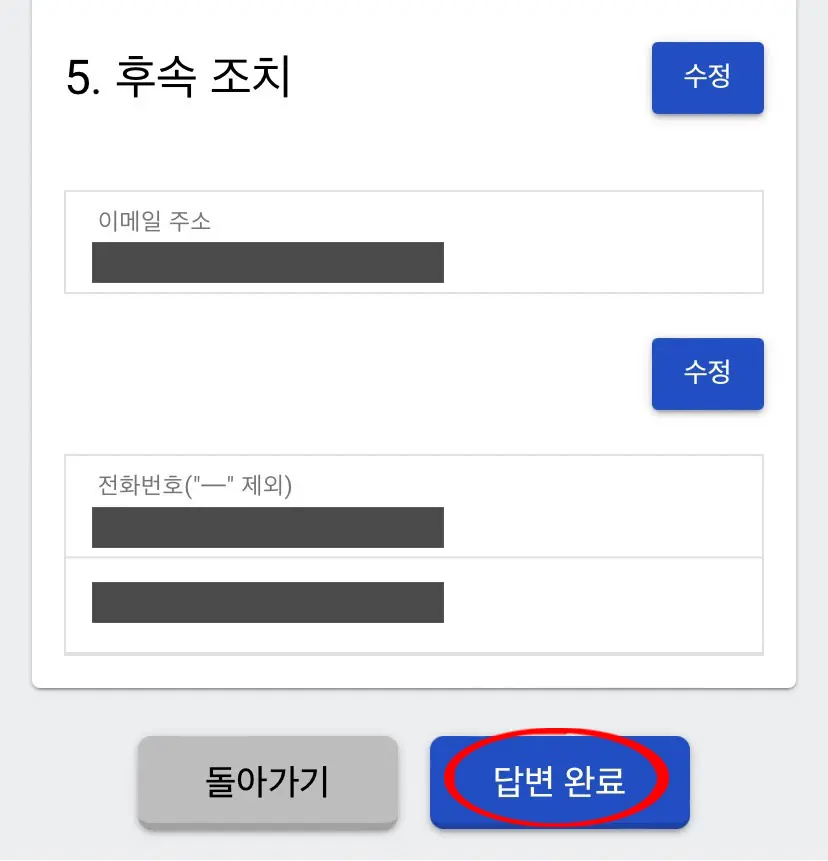Screen dimensions: 828x861
Task: Click the word 돌아가기 on the gray button
Action: coord(267,782)
